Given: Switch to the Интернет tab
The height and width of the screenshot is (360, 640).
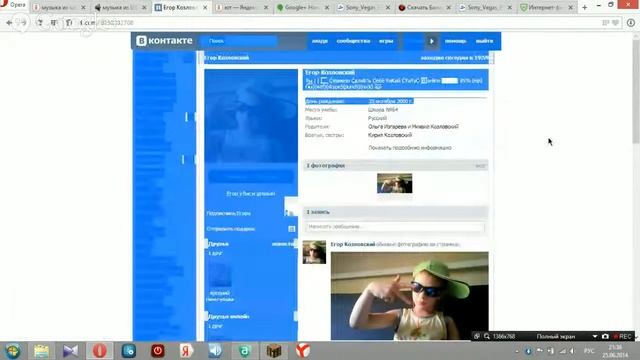Looking at the screenshot, I should tap(547, 7).
